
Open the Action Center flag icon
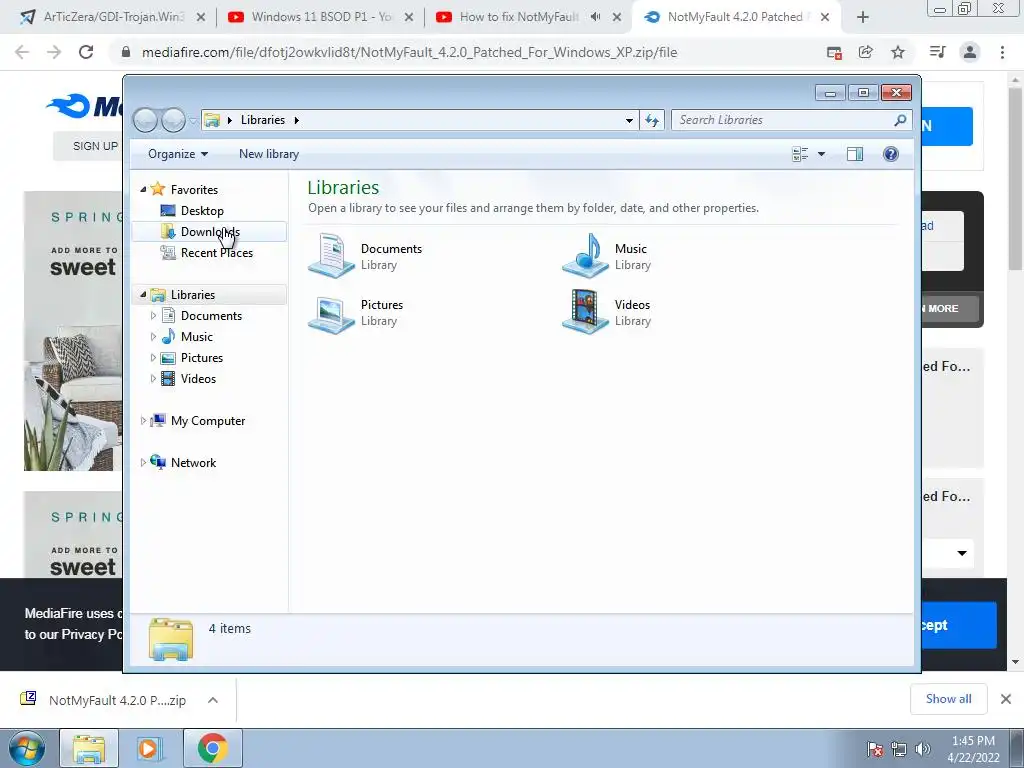tap(875, 749)
